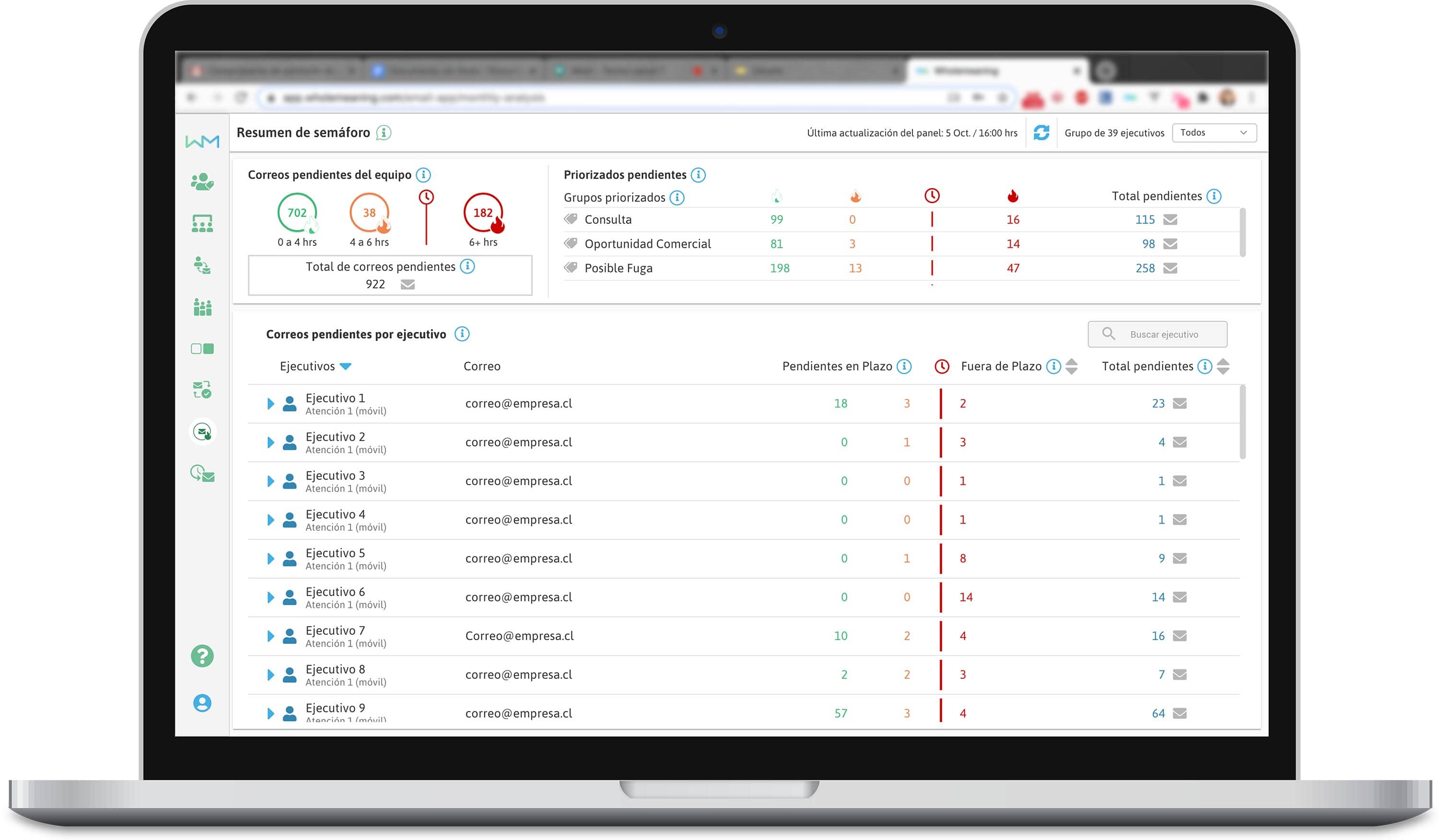The image size is (1439, 840).
Task: Select the Consulta group label
Action: coord(608,220)
